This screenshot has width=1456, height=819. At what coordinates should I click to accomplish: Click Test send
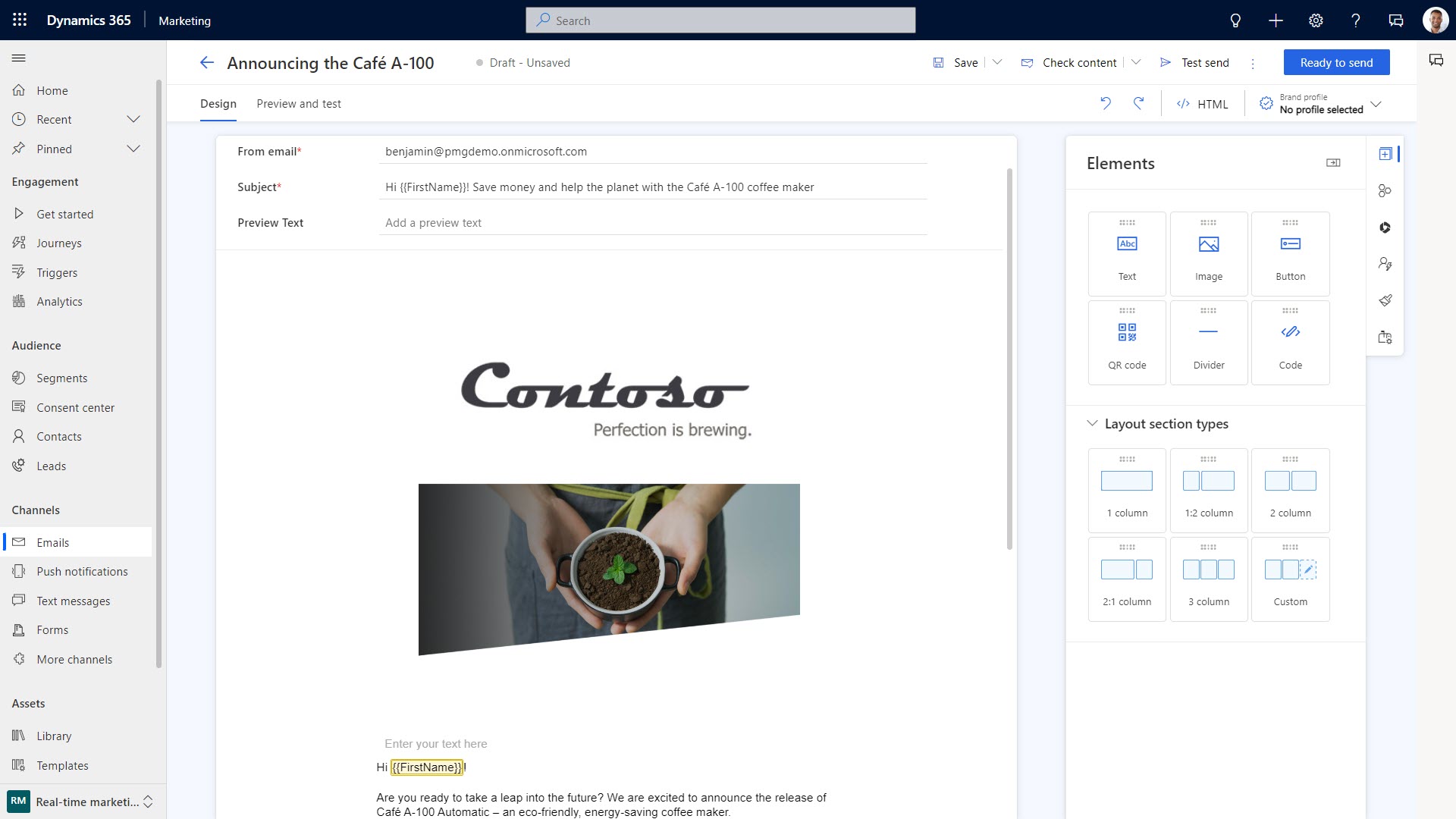(1204, 63)
